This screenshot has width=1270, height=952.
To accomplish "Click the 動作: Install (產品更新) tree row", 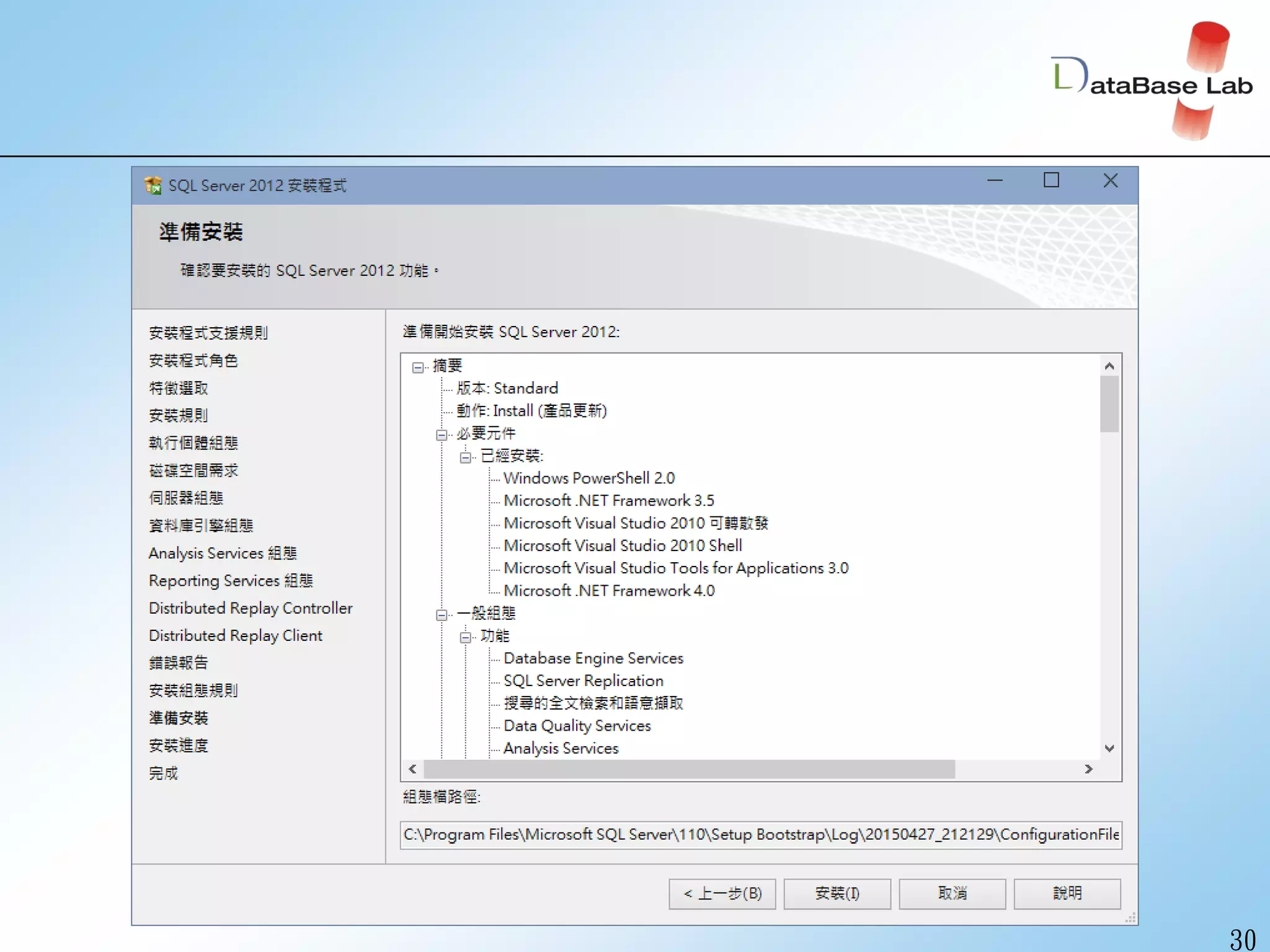I will click(x=531, y=410).
